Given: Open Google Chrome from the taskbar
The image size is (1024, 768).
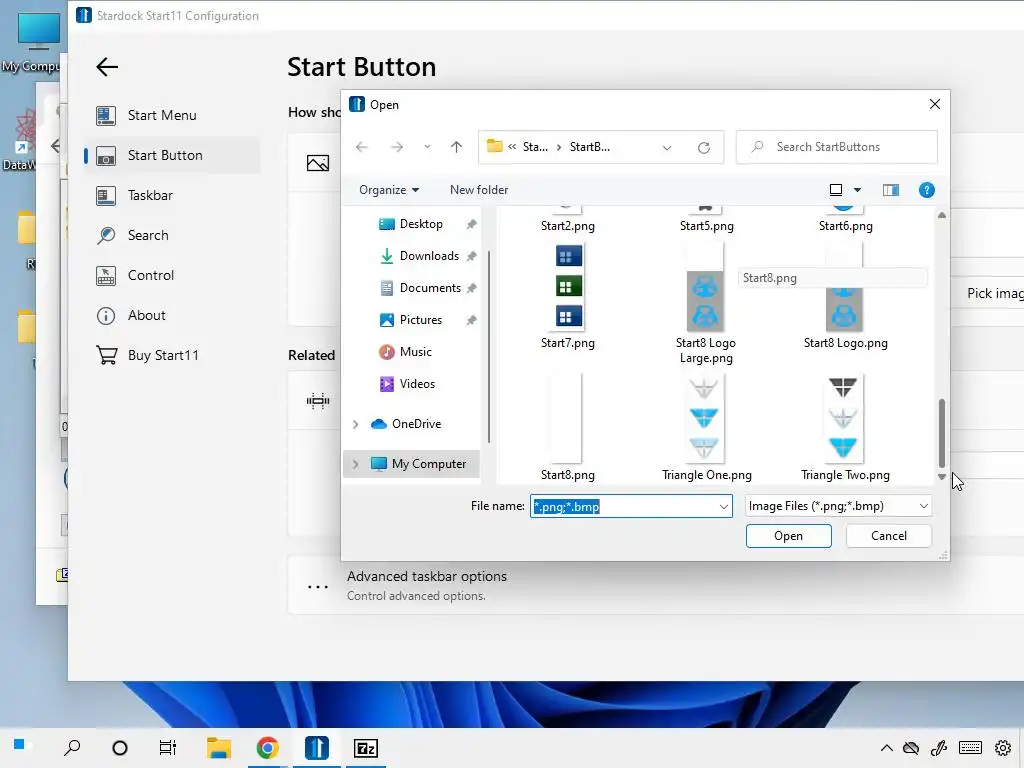Looking at the screenshot, I should coord(268,748).
